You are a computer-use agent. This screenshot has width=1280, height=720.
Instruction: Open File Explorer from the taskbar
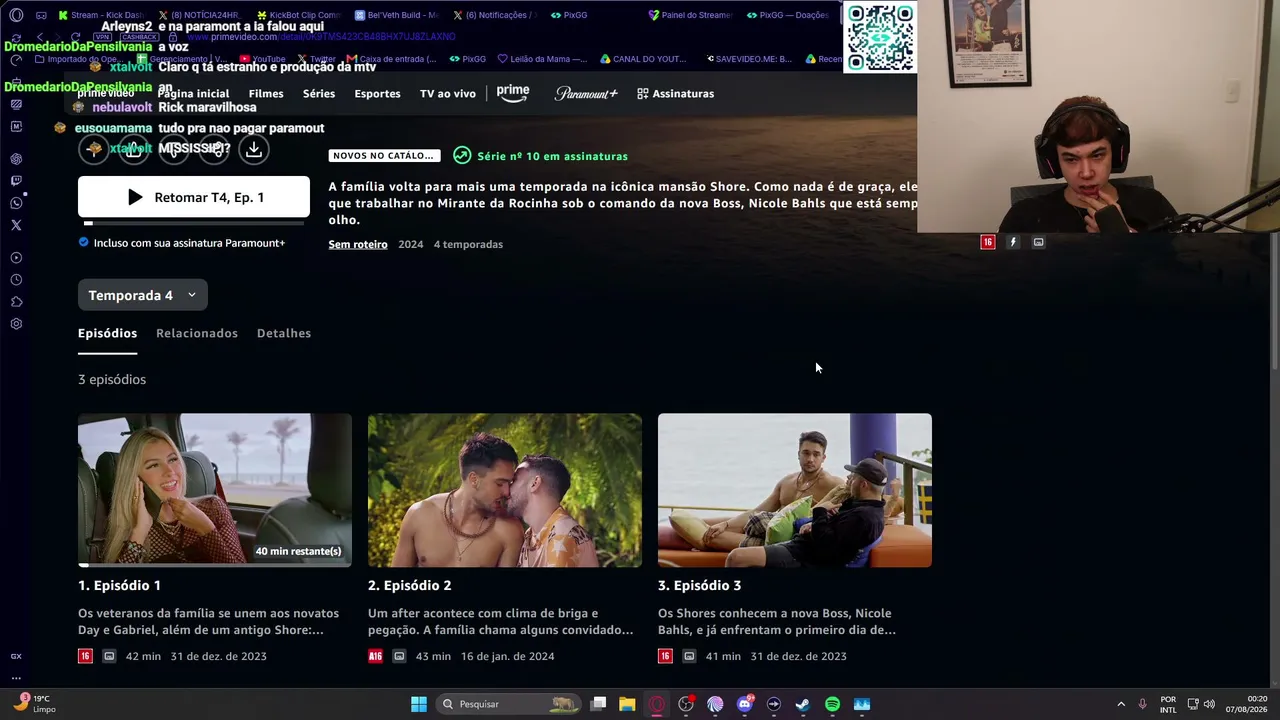point(627,704)
